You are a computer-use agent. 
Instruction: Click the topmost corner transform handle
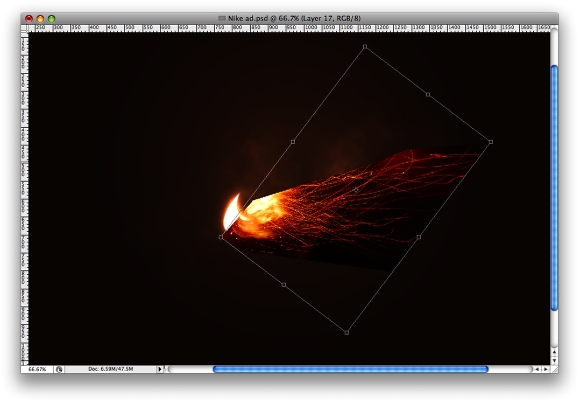coord(365,47)
